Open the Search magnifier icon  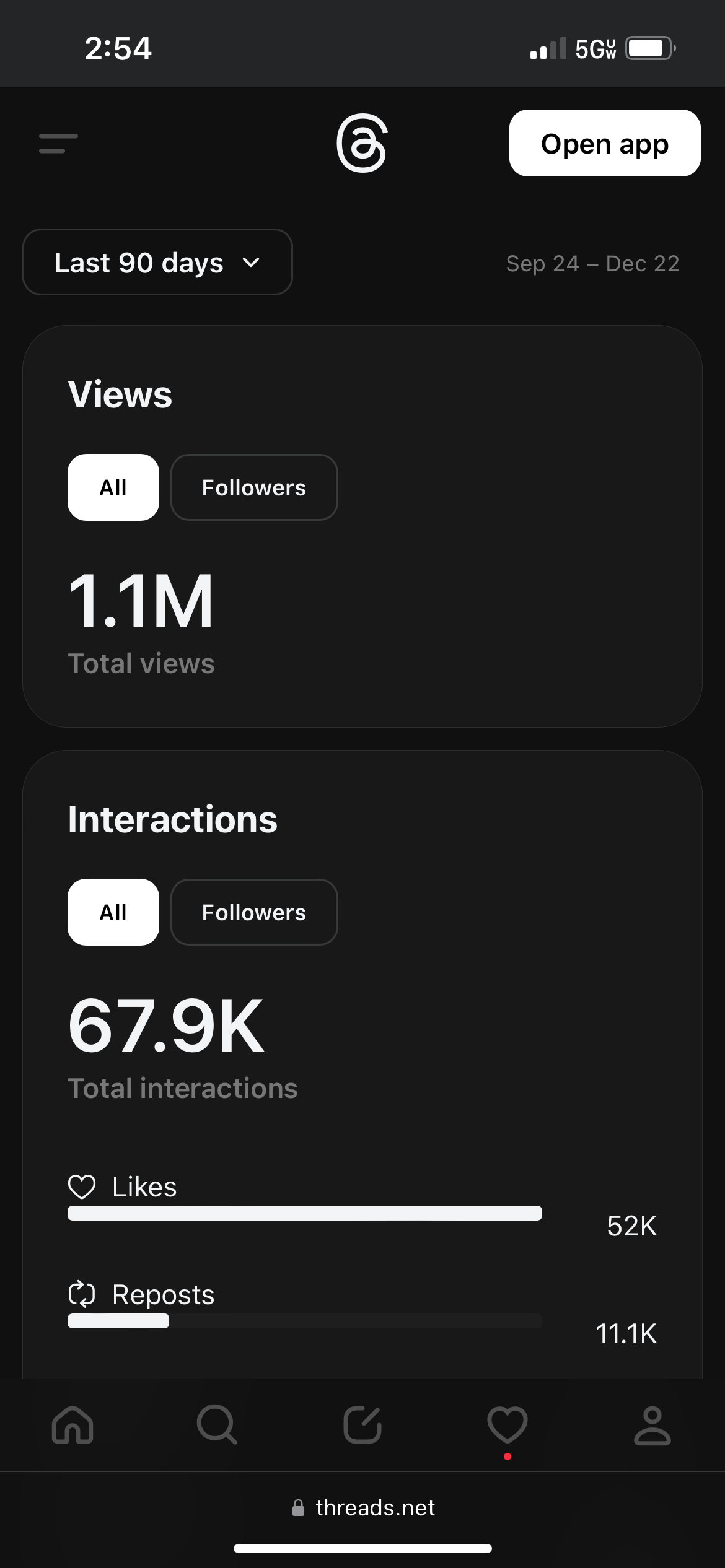click(217, 1425)
